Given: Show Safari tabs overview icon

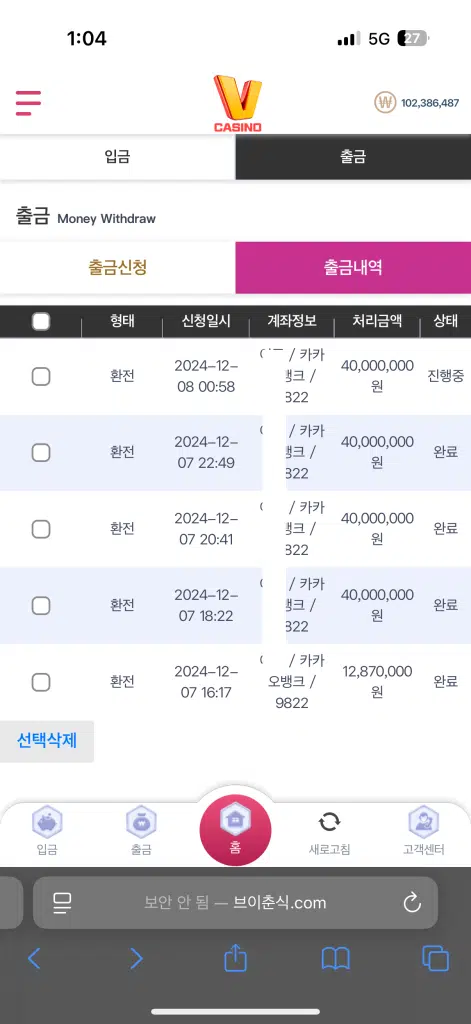Looking at the screenshot, I should click(436, 959).
